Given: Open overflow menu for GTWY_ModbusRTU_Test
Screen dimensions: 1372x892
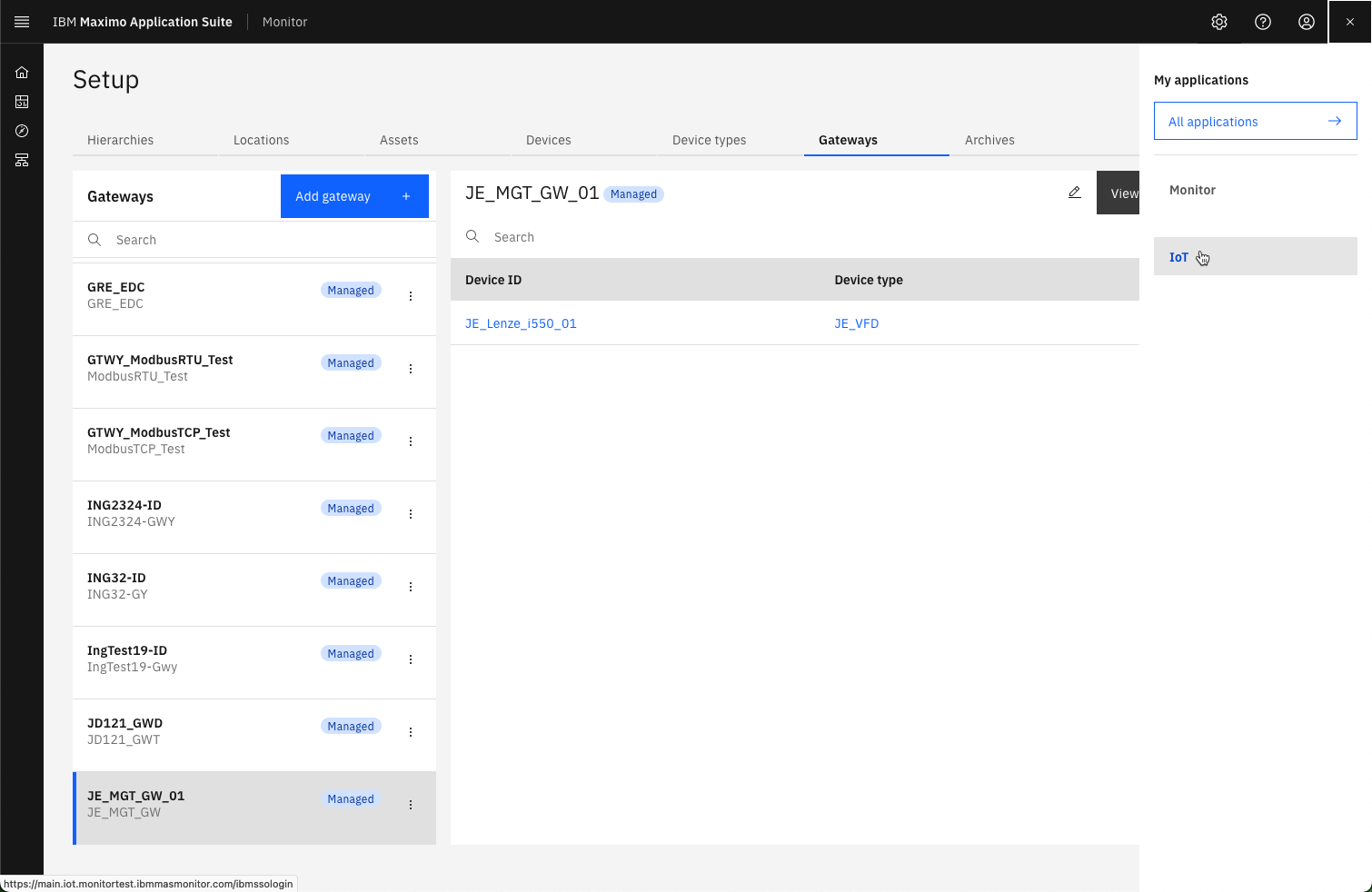Looking at the screenshot, I should coord(411,369).
